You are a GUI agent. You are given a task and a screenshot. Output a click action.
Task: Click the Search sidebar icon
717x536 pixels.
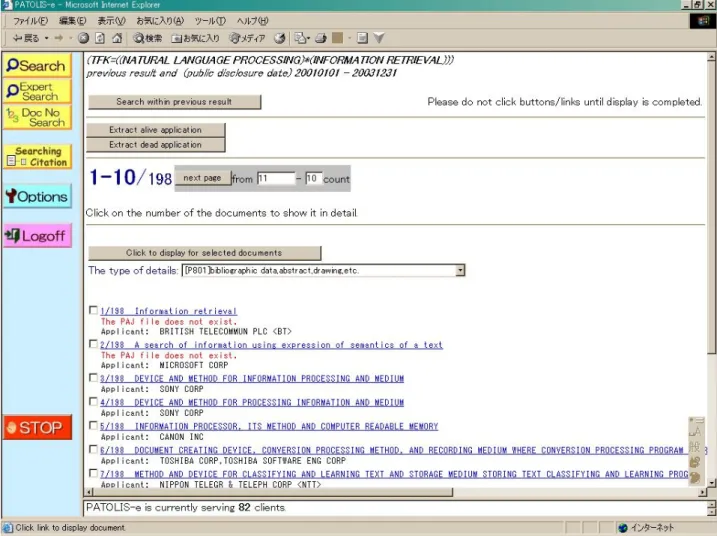click(x=37, y=65)
